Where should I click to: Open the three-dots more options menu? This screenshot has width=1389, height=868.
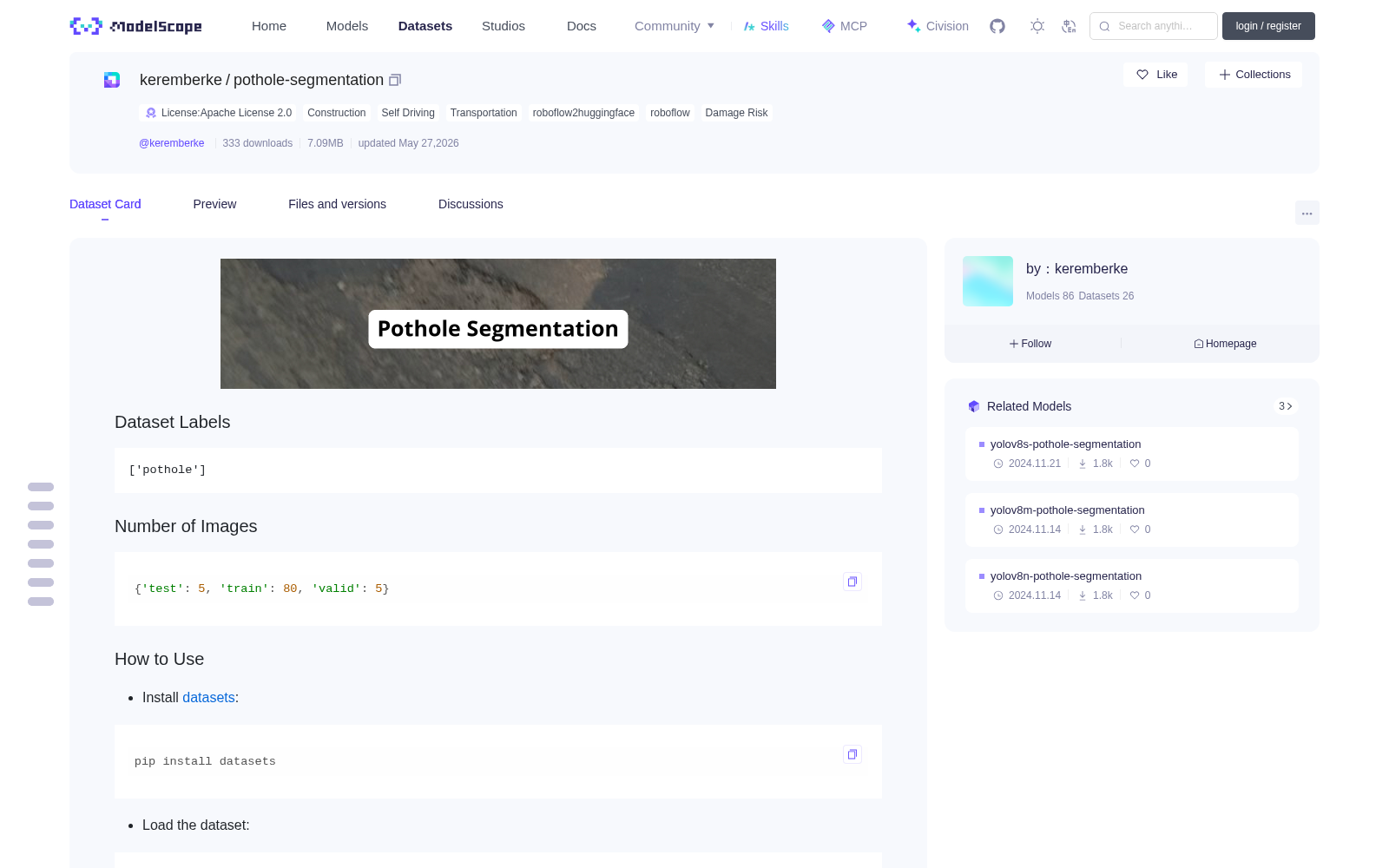tap(1307, 214)
